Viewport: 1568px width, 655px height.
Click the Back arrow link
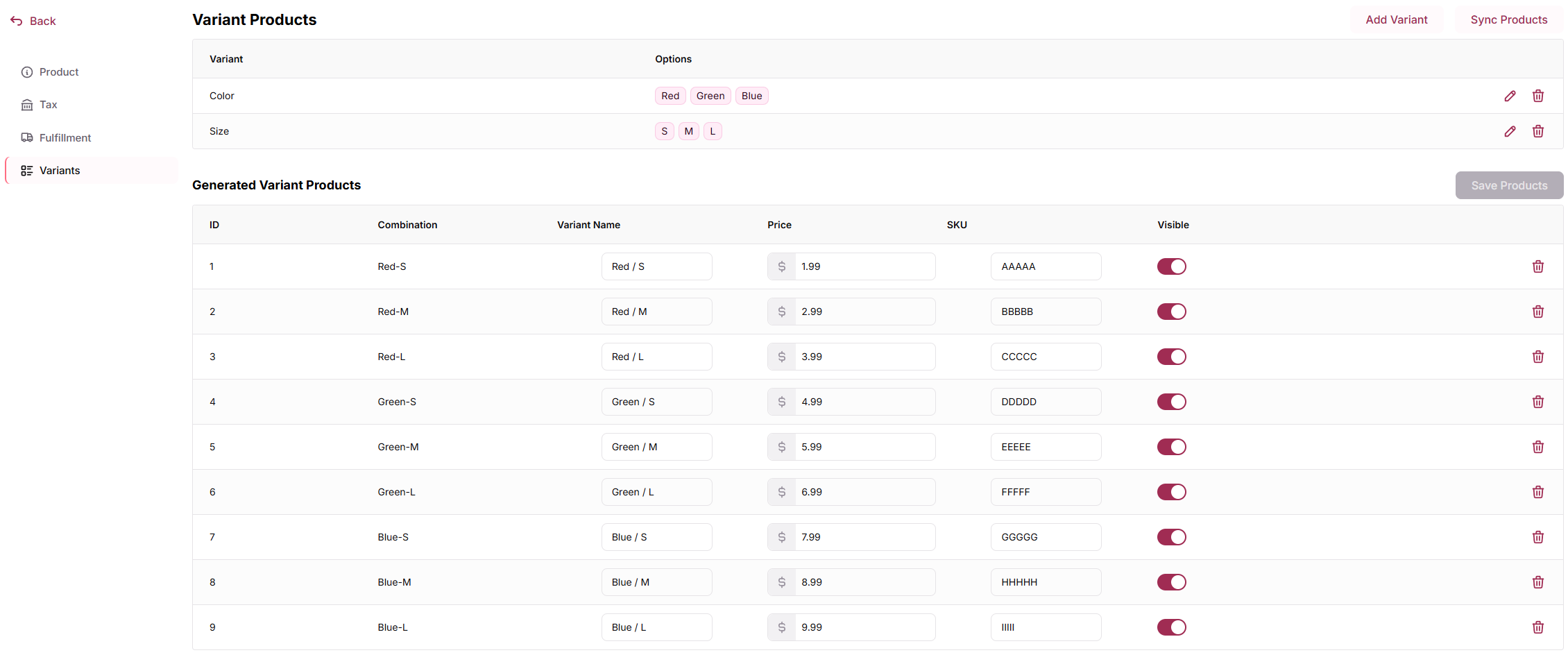pyautogui.click(x=33, y=21)
